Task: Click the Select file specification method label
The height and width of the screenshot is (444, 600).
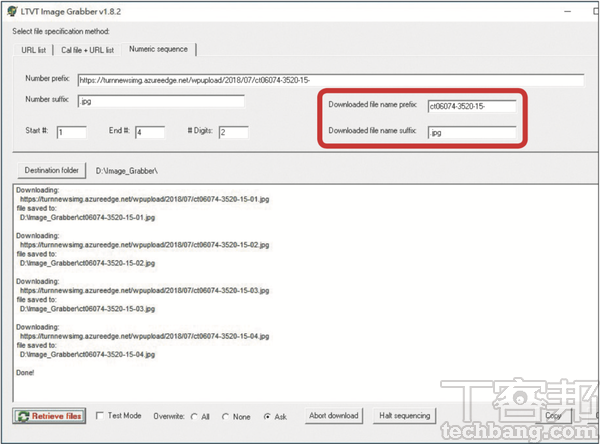Action: 61,31
